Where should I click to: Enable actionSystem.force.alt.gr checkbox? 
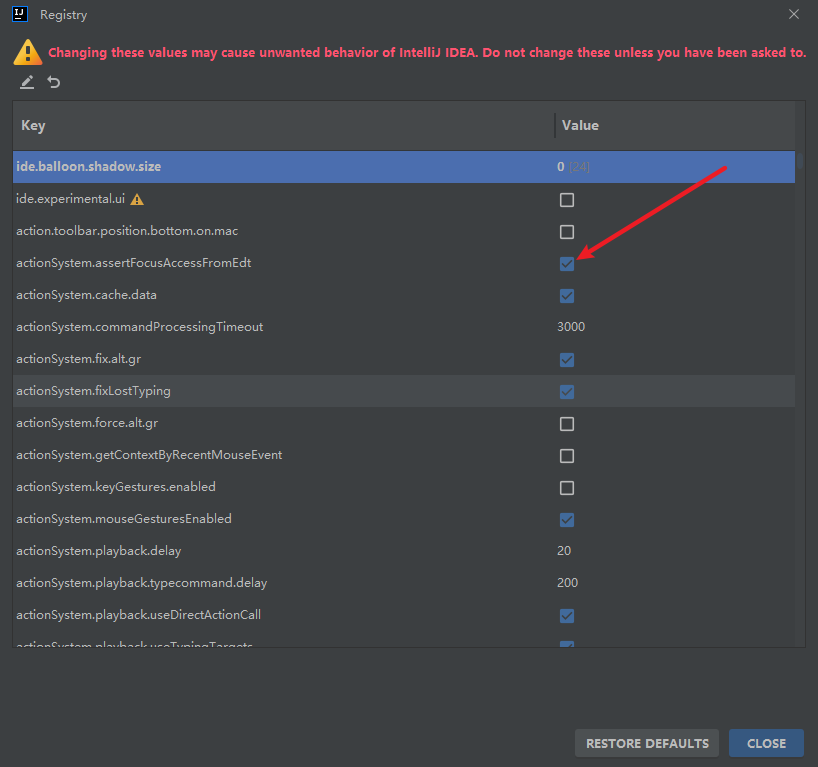click(567, 424)
